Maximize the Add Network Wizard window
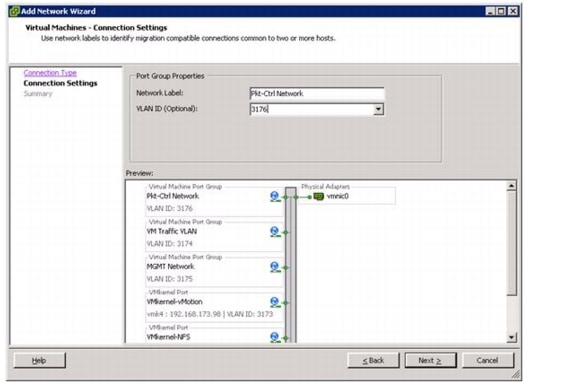 click(x=501, y=11)
